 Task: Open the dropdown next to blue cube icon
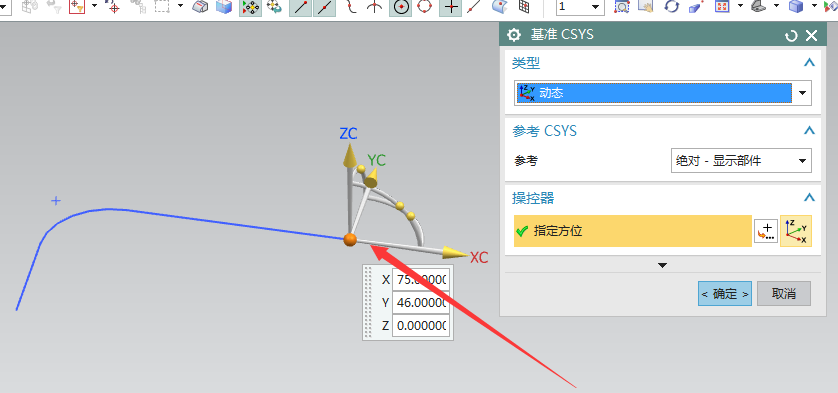pos(814,6)
